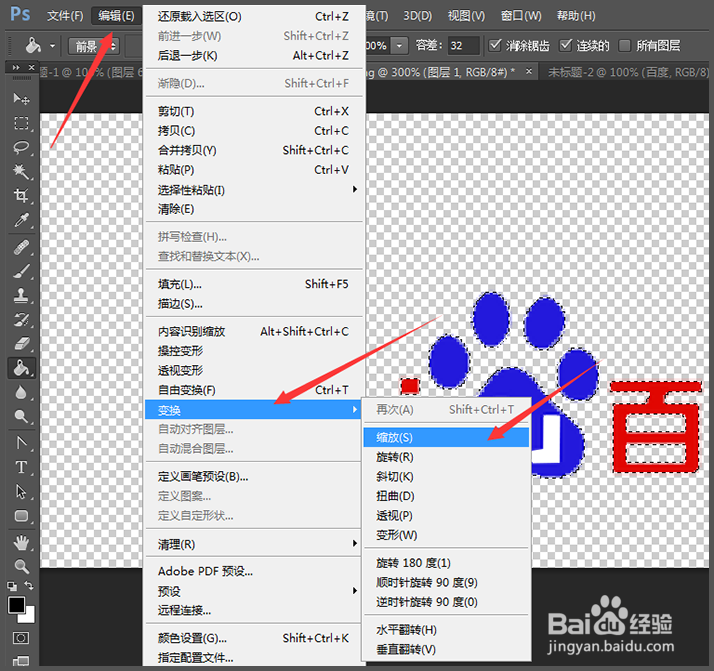Select Copy (拷贝) menu item

point(254,131)
